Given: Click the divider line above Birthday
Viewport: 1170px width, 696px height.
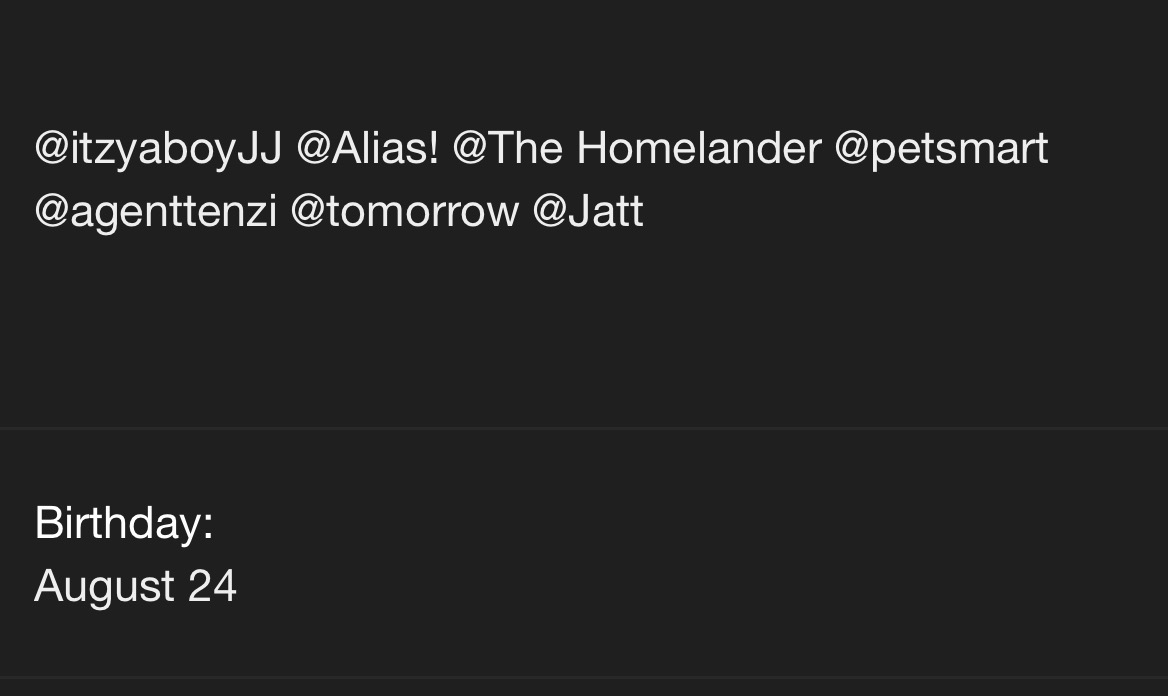Looking at the screenshot, I should [584, 428].
